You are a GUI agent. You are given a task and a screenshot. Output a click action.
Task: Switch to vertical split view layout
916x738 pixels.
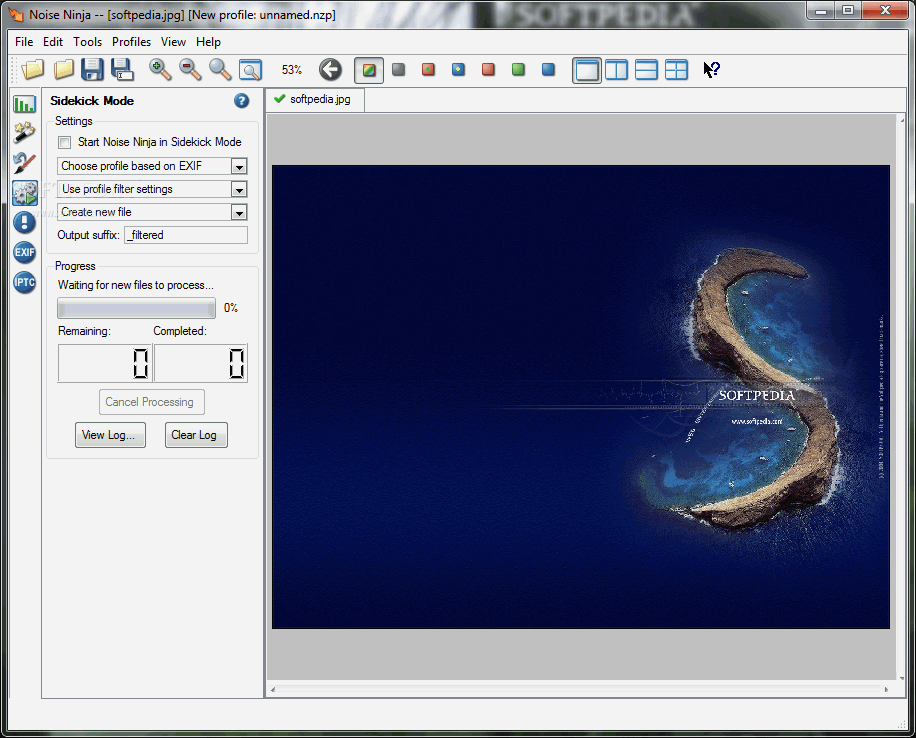coord(616,70)
